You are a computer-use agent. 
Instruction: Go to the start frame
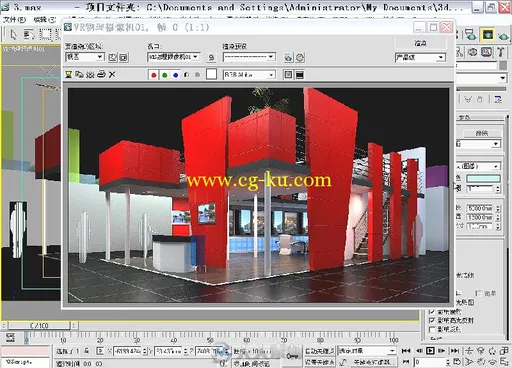406,351
